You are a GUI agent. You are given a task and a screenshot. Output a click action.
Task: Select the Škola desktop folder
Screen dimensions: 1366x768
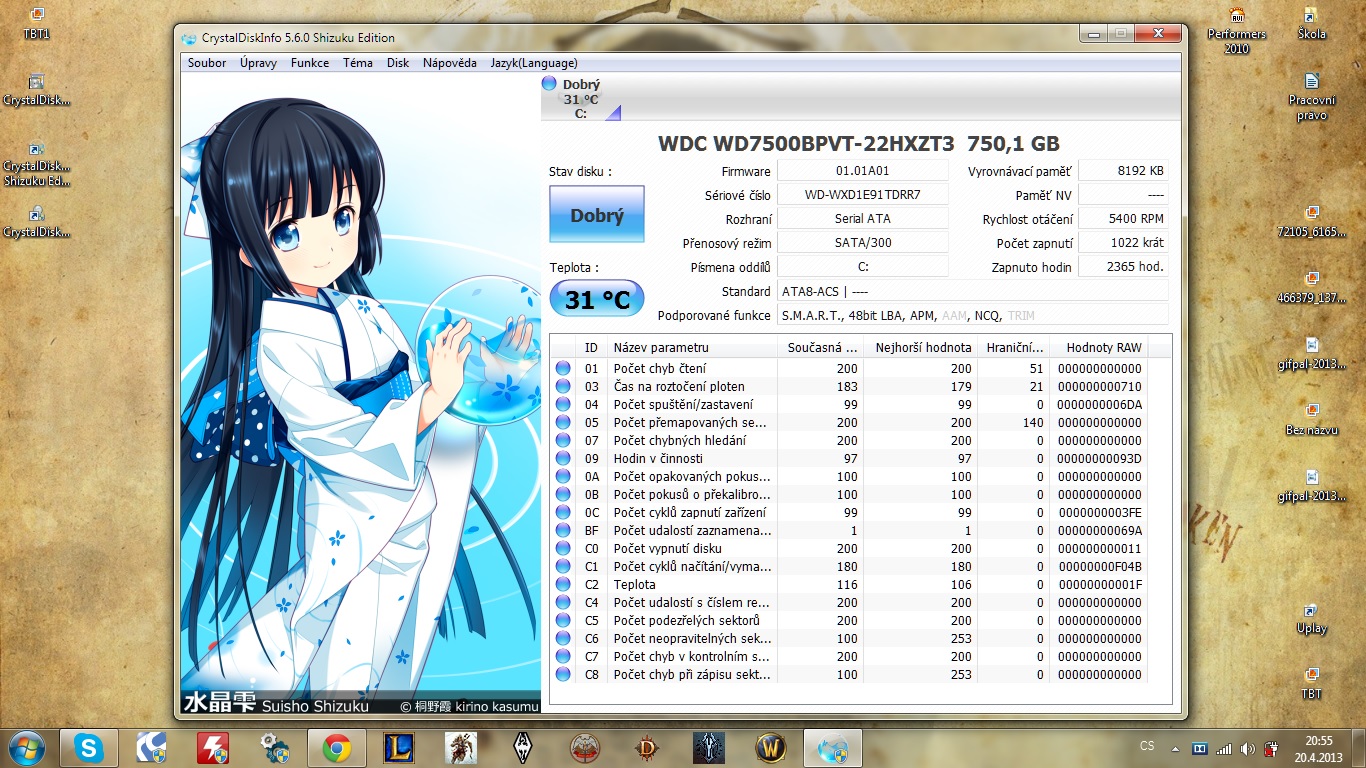[1311, 24]
